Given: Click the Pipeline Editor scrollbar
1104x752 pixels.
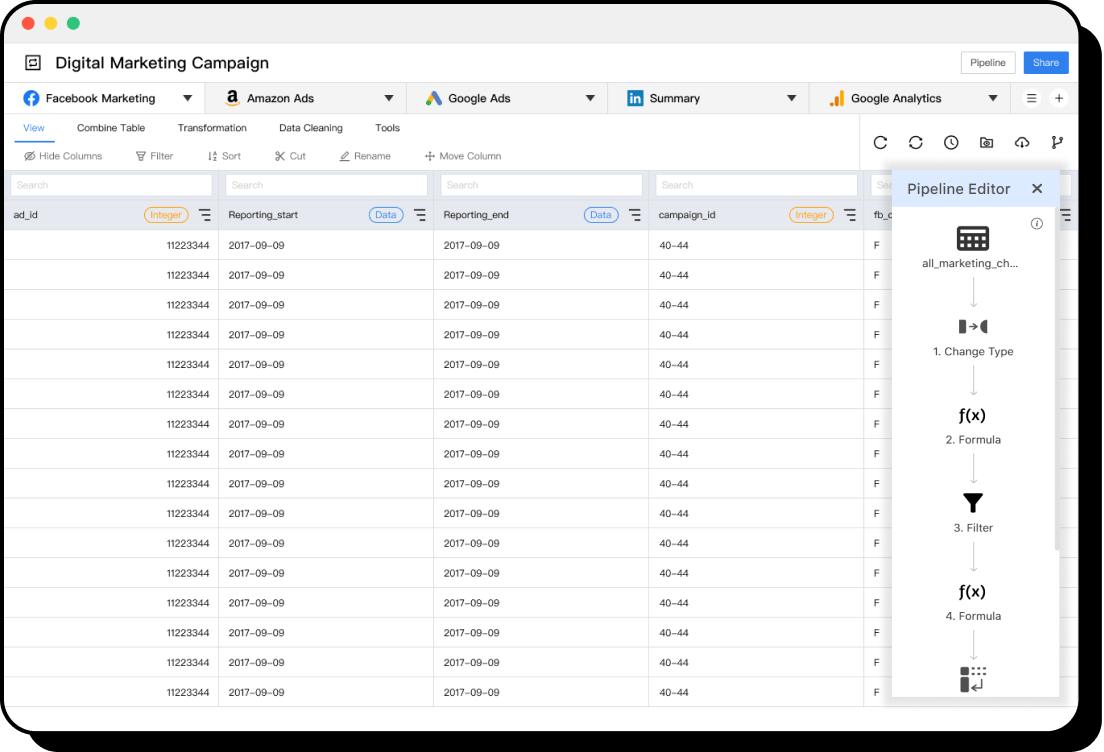Looking at the screenshot, I should pyautogui.click(x=1056, y=380).
